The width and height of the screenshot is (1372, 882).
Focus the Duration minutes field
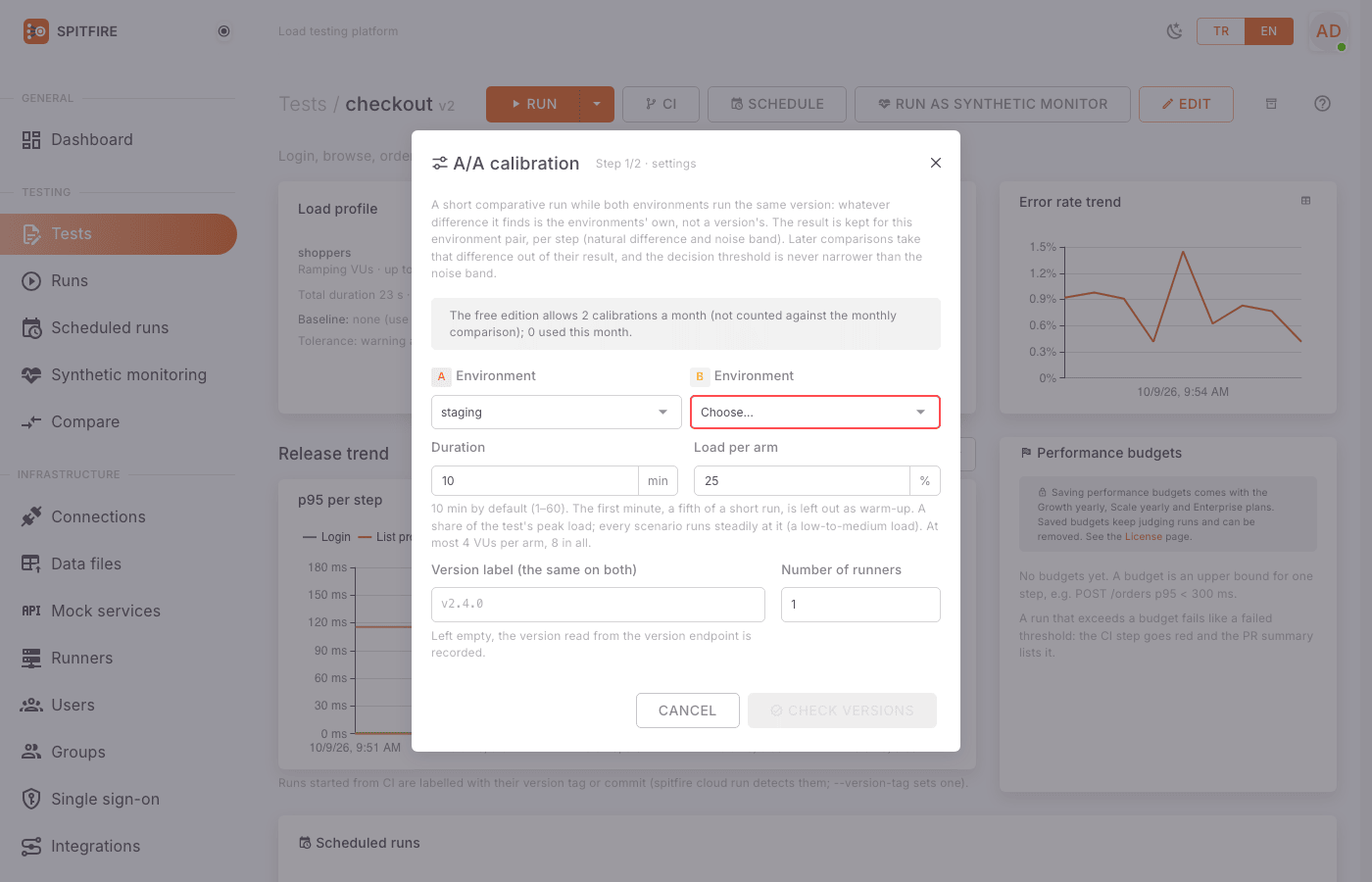point(535,481)
